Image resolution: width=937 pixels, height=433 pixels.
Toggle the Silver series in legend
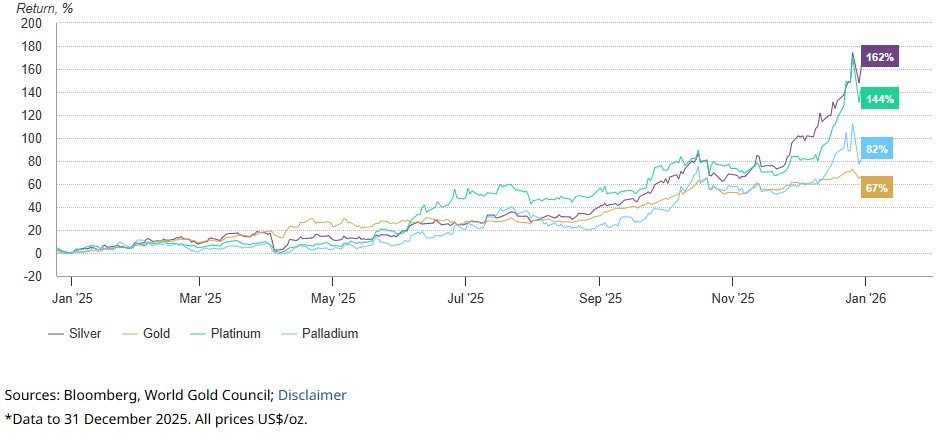(x=84, y=333)
